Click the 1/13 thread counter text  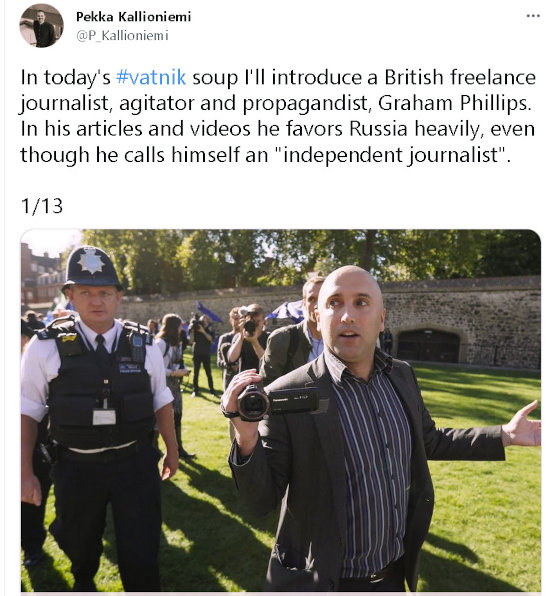42,206
